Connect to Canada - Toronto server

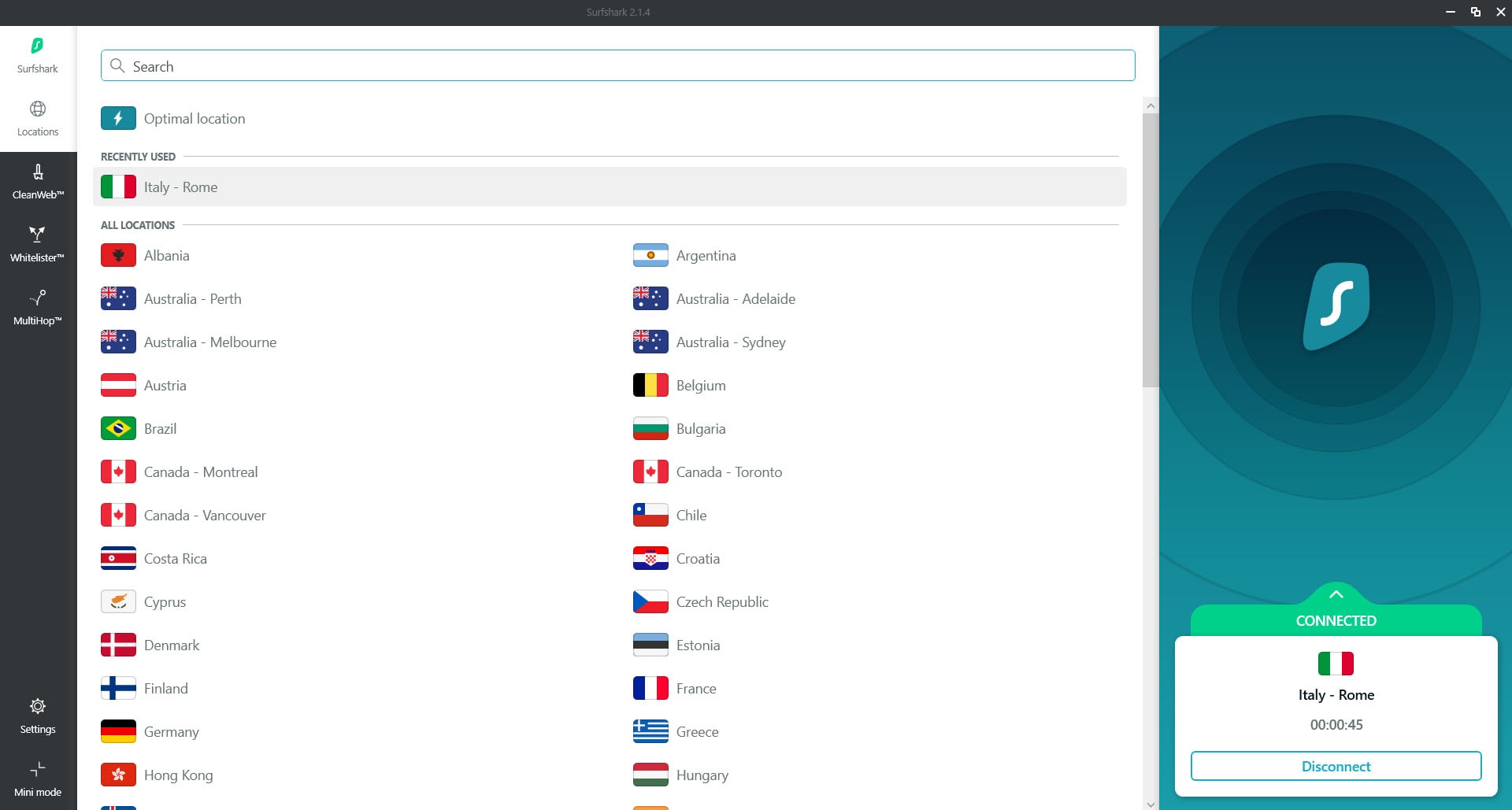[x=728, y=472]
